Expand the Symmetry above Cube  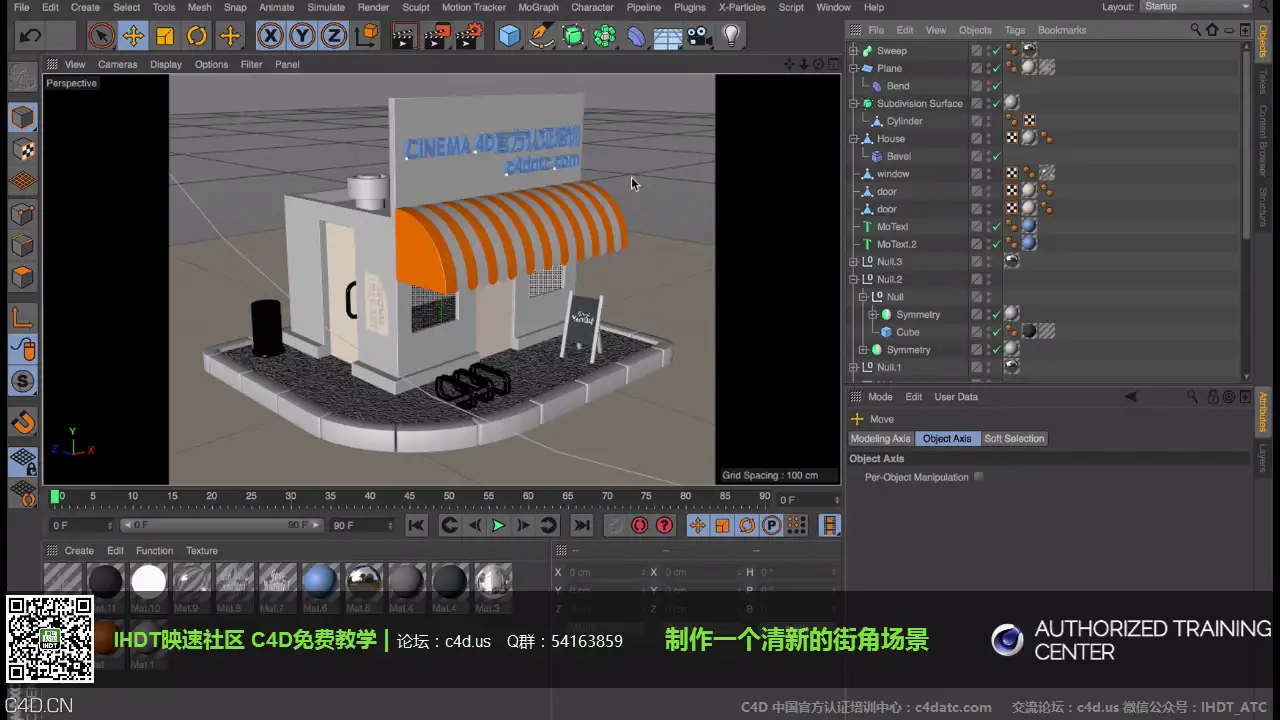coord(872,314)
